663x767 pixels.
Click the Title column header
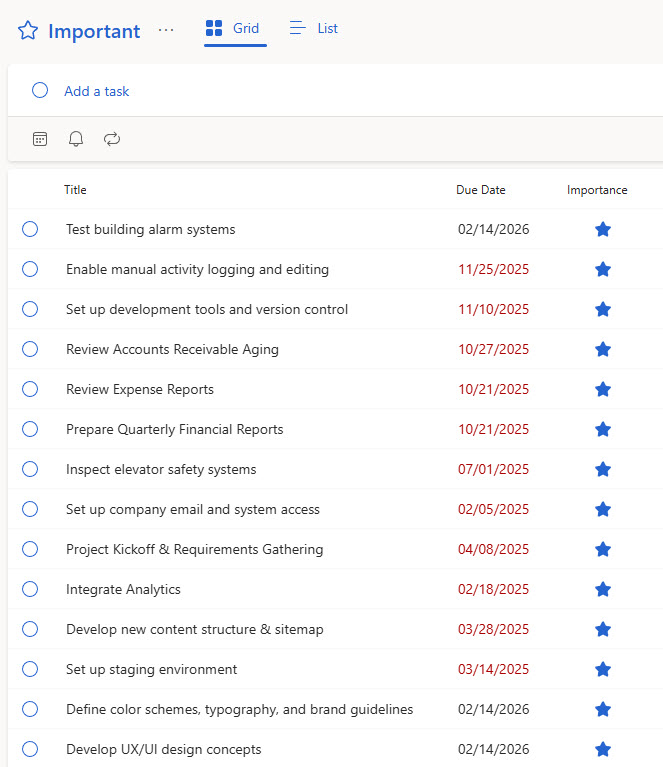75,190
